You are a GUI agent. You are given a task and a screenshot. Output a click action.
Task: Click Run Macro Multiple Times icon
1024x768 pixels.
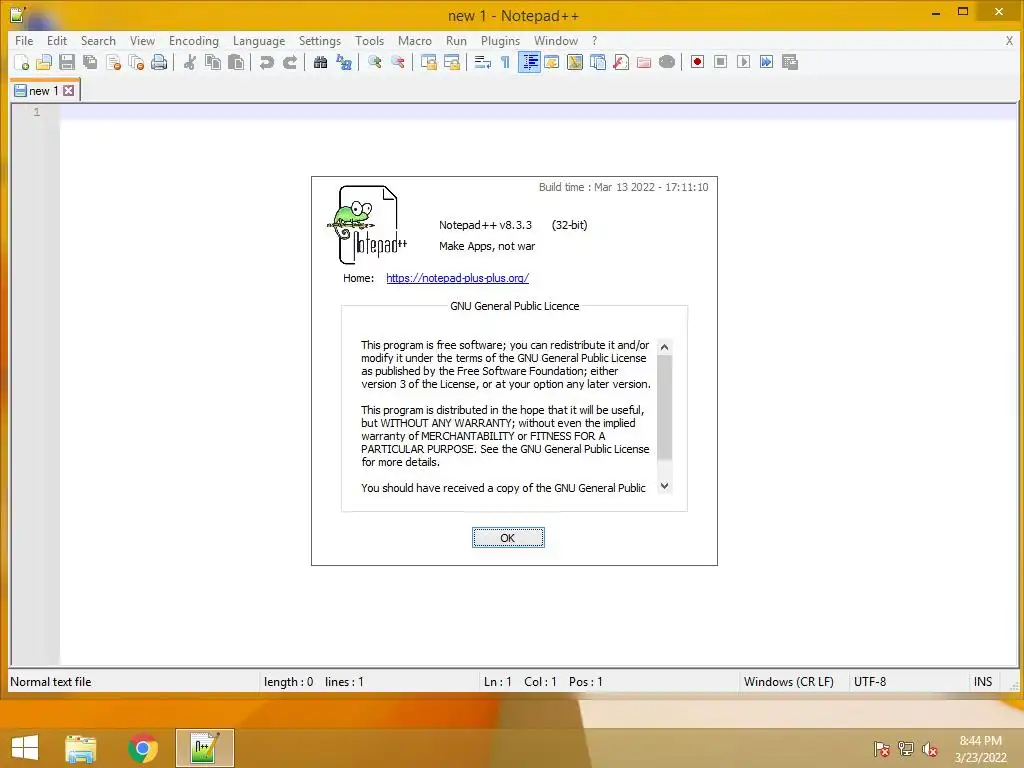(x=767, y=62)
